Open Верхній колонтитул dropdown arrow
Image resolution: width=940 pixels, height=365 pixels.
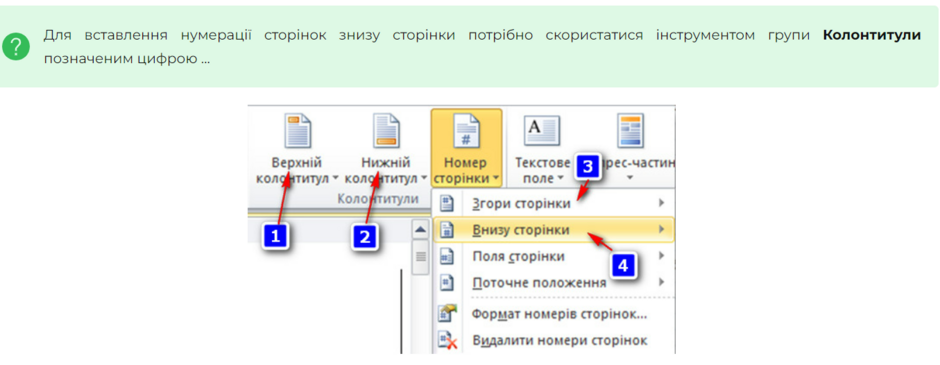pyautogui.click(x=335, y=178)
